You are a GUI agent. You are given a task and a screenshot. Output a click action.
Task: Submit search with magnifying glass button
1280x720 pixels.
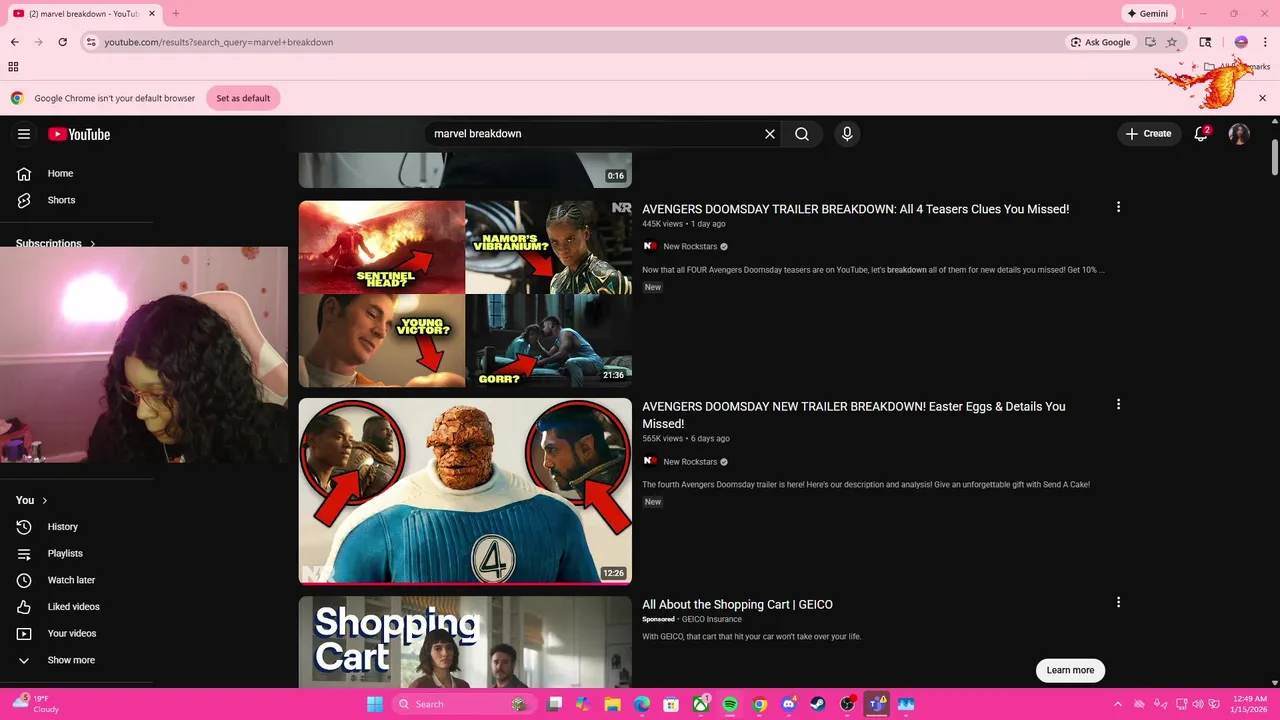click(x=802, y=134)
